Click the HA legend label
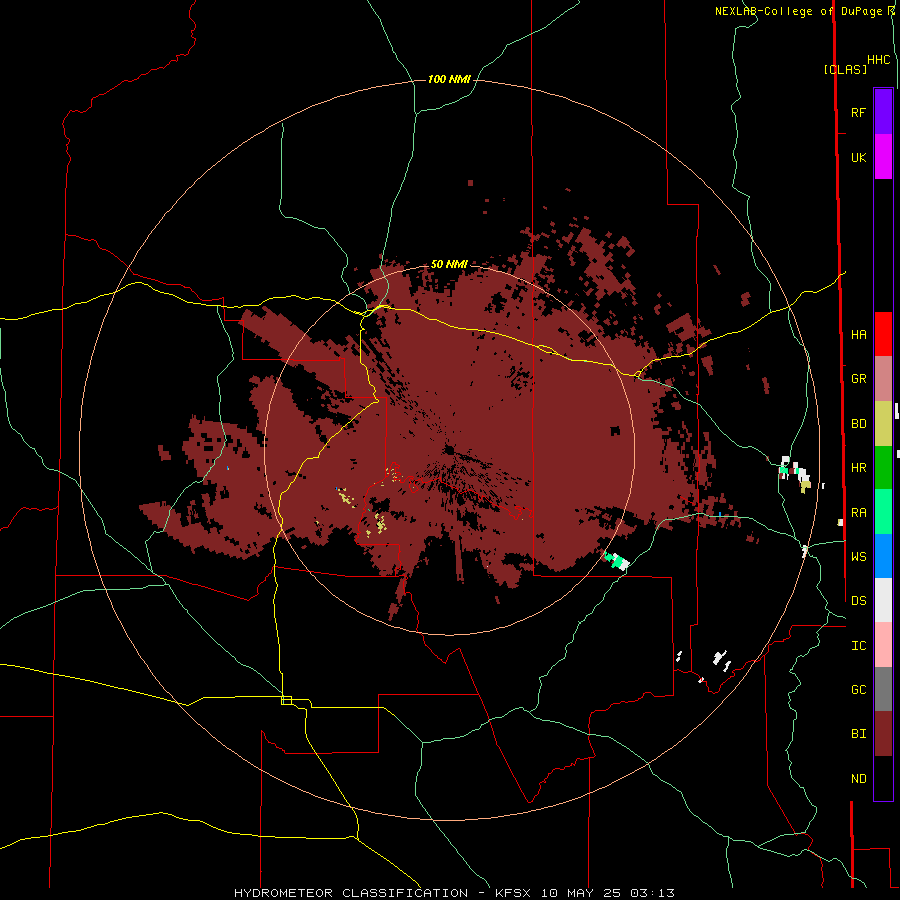This screenshot has width=900, height=900. coord(859,335)
